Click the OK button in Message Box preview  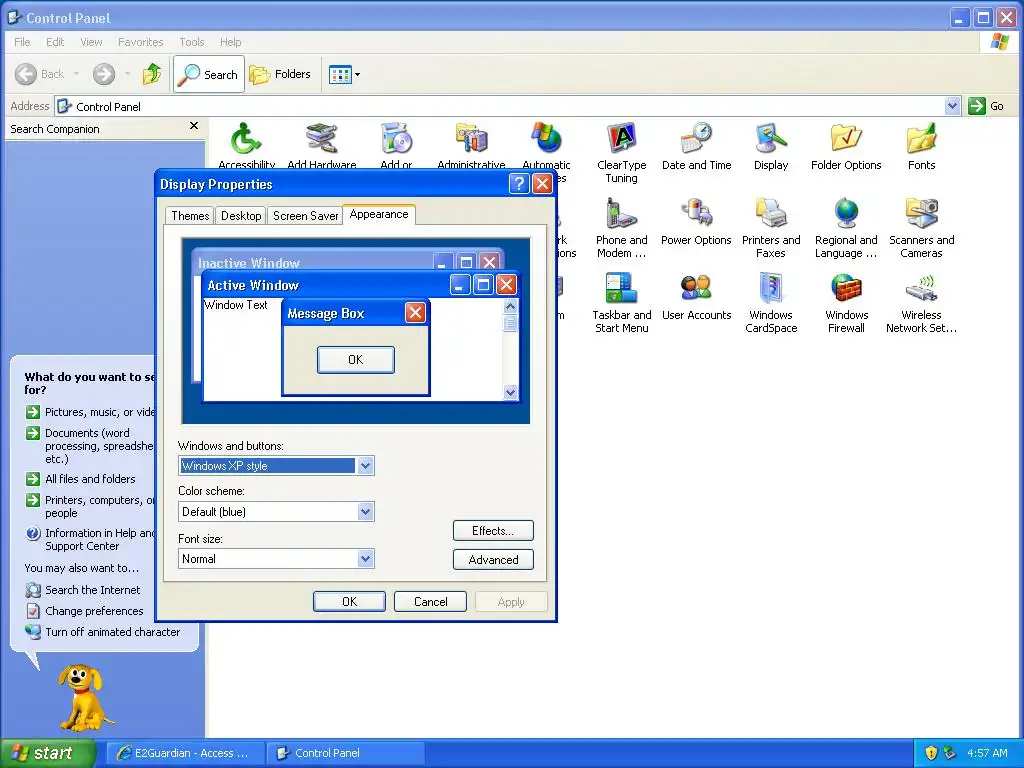point(355,360)
